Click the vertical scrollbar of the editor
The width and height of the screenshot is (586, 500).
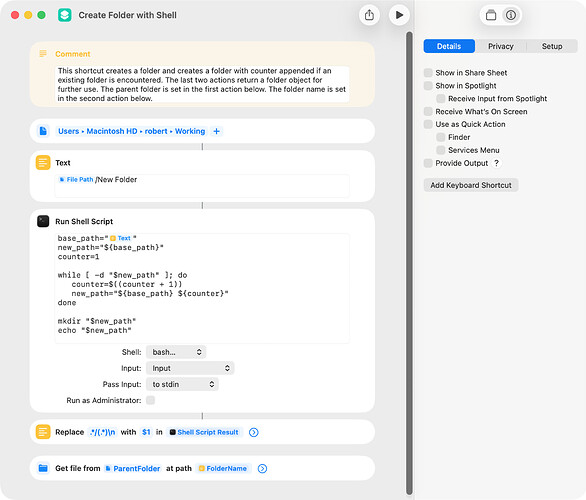[409, 263]
